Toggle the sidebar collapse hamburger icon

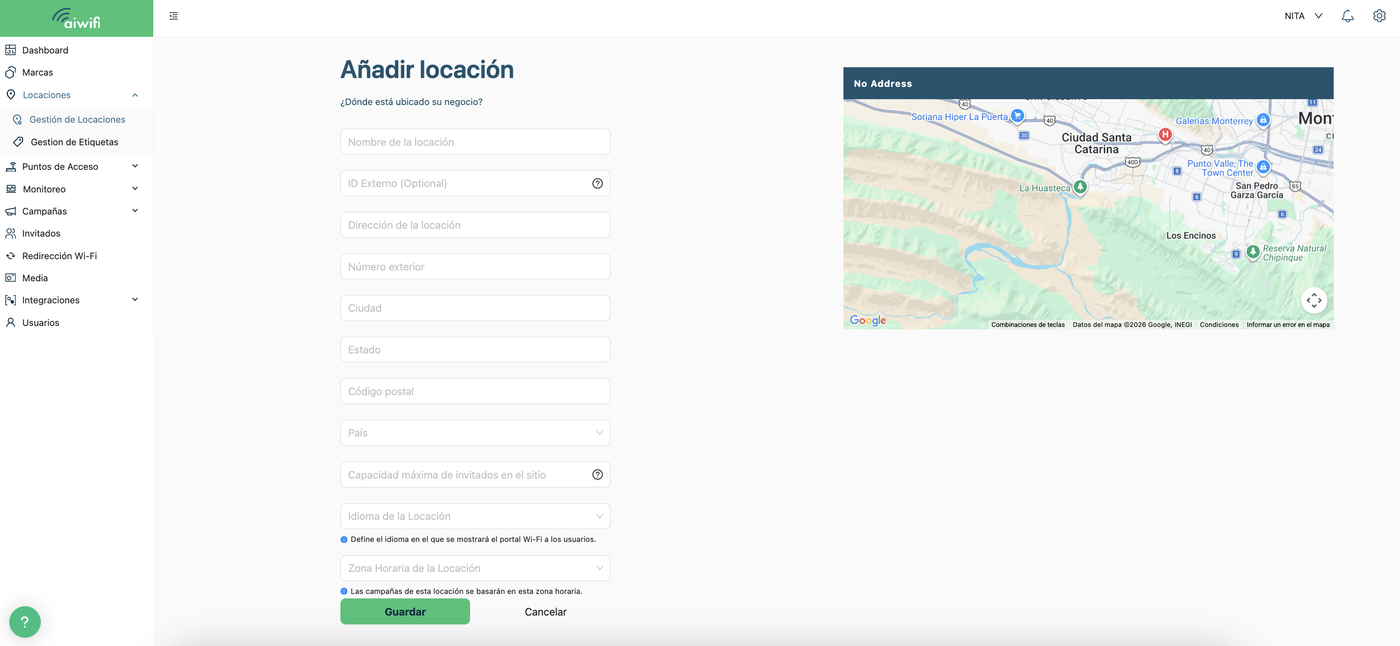click(x=174, y=16)
